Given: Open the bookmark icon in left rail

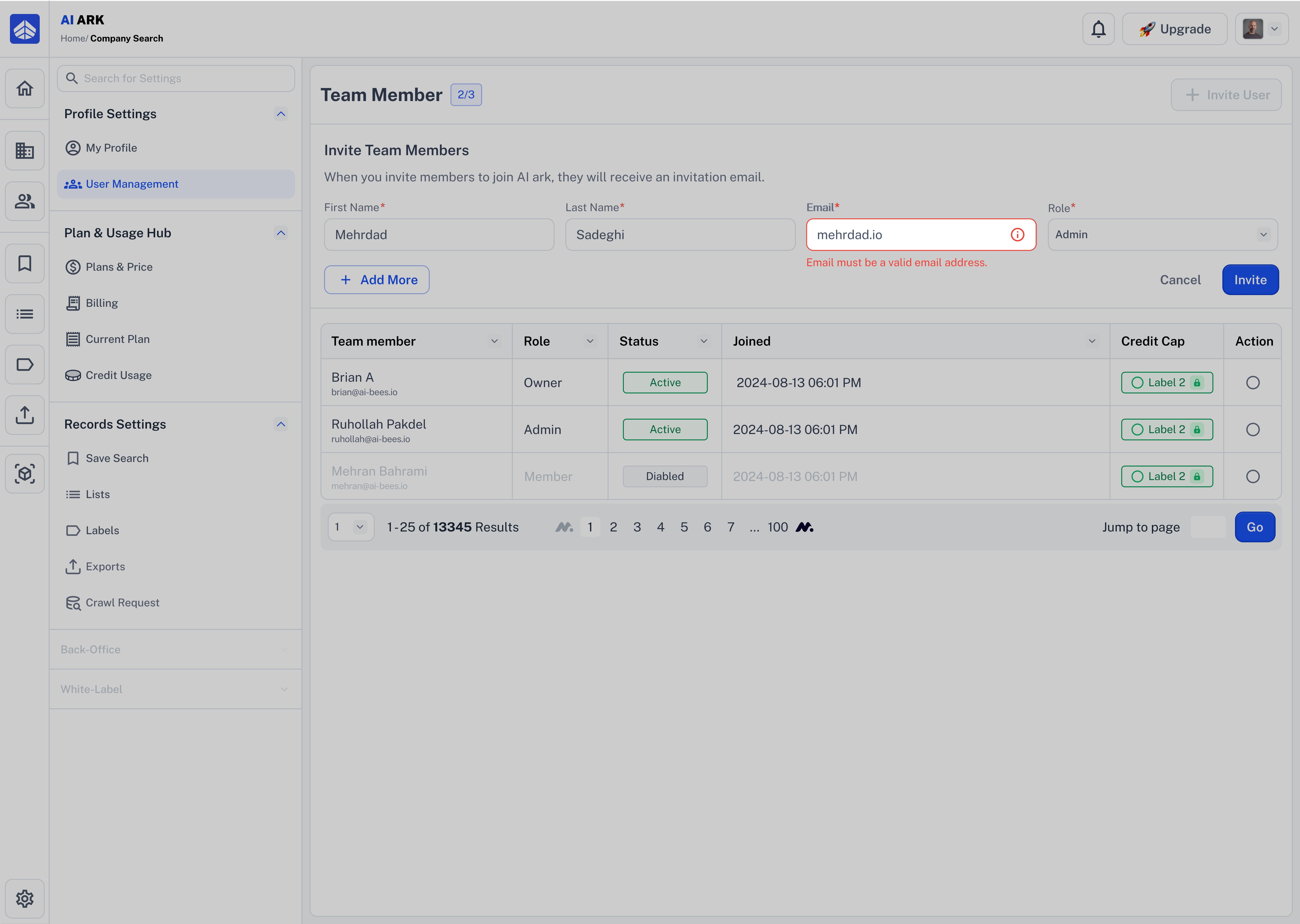Looking at the screenshot, I should pos(24,263).
